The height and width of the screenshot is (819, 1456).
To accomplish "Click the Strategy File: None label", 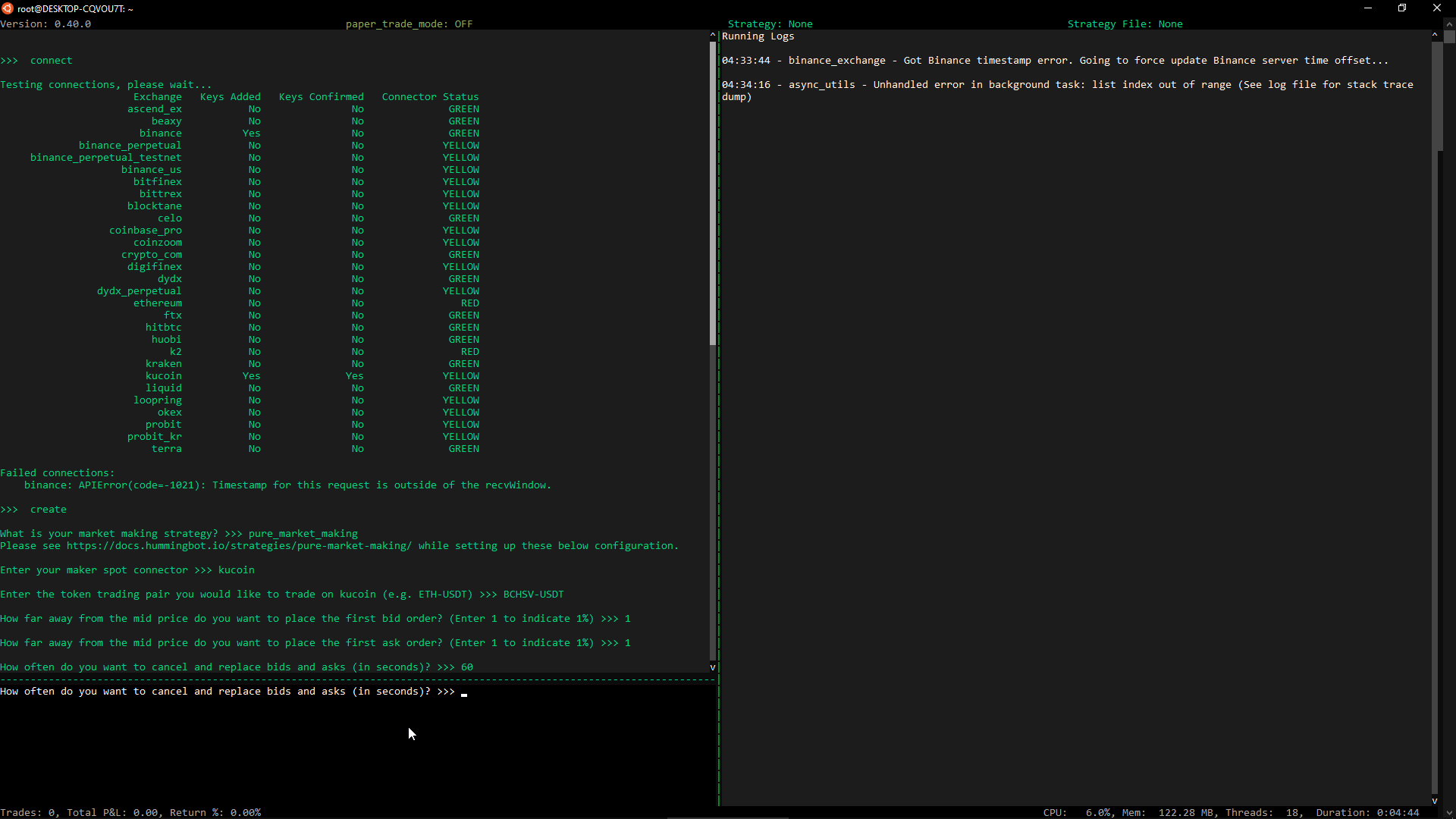I will pyautogui.click(x=1125, y=24).
